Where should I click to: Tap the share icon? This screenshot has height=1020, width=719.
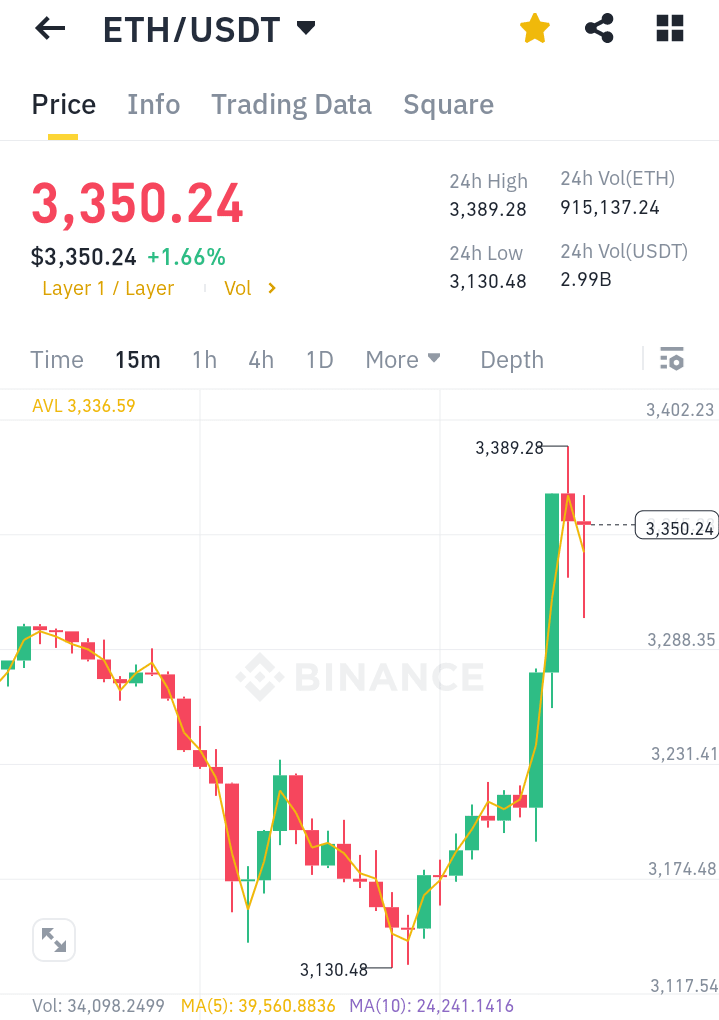point(599,29)
